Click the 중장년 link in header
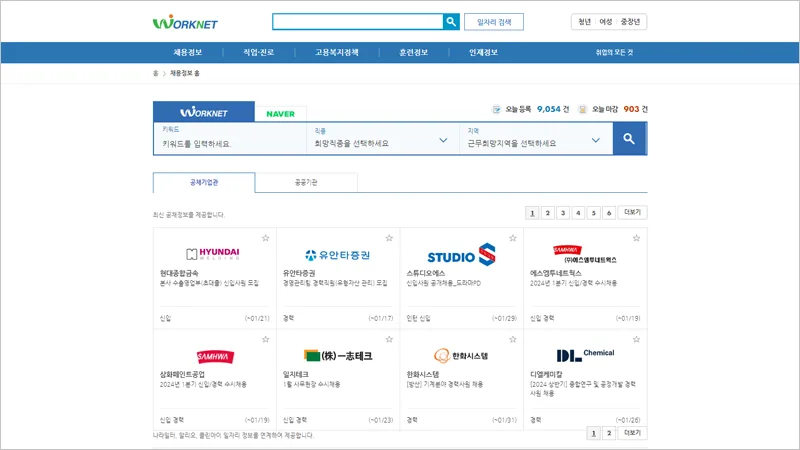 [630, 21]
